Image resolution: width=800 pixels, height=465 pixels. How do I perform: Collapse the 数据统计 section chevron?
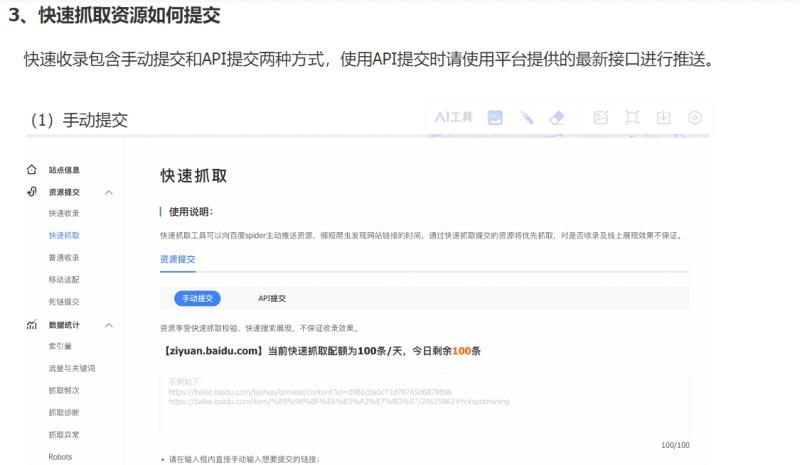(x=109, y=325)
